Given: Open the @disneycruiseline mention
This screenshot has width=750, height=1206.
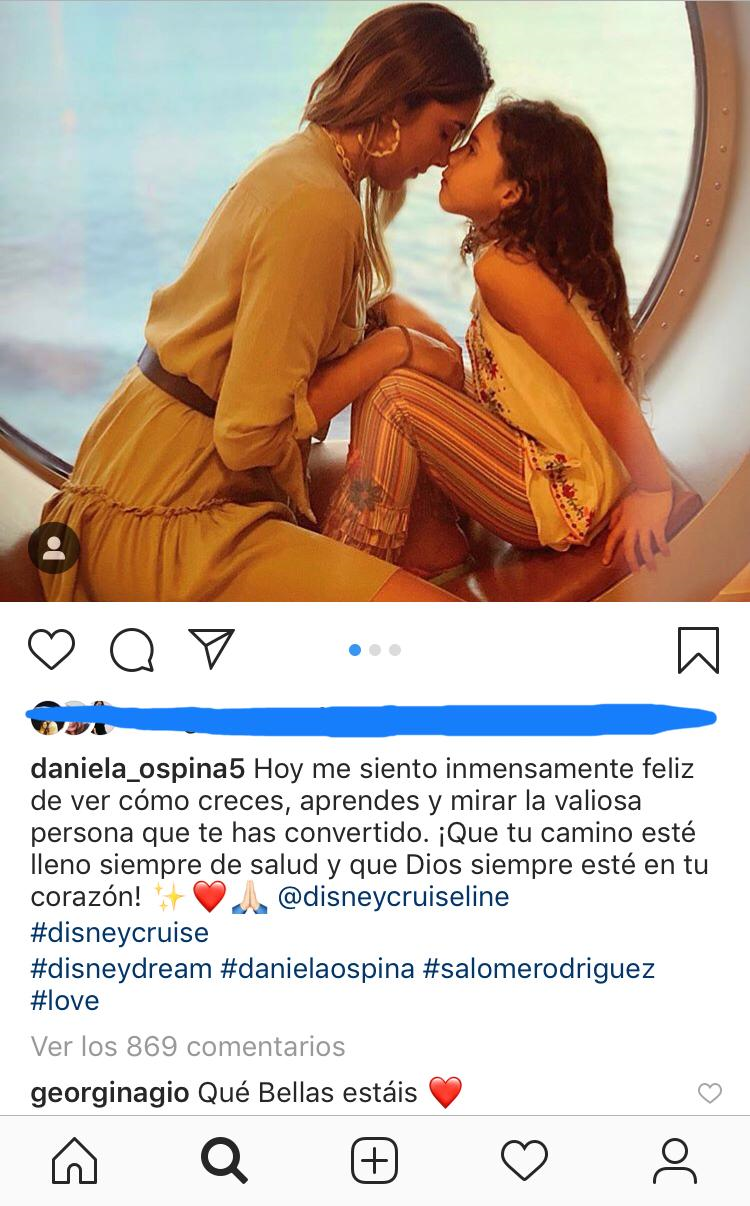Looking at the screenshot, I should pos(393,897).
